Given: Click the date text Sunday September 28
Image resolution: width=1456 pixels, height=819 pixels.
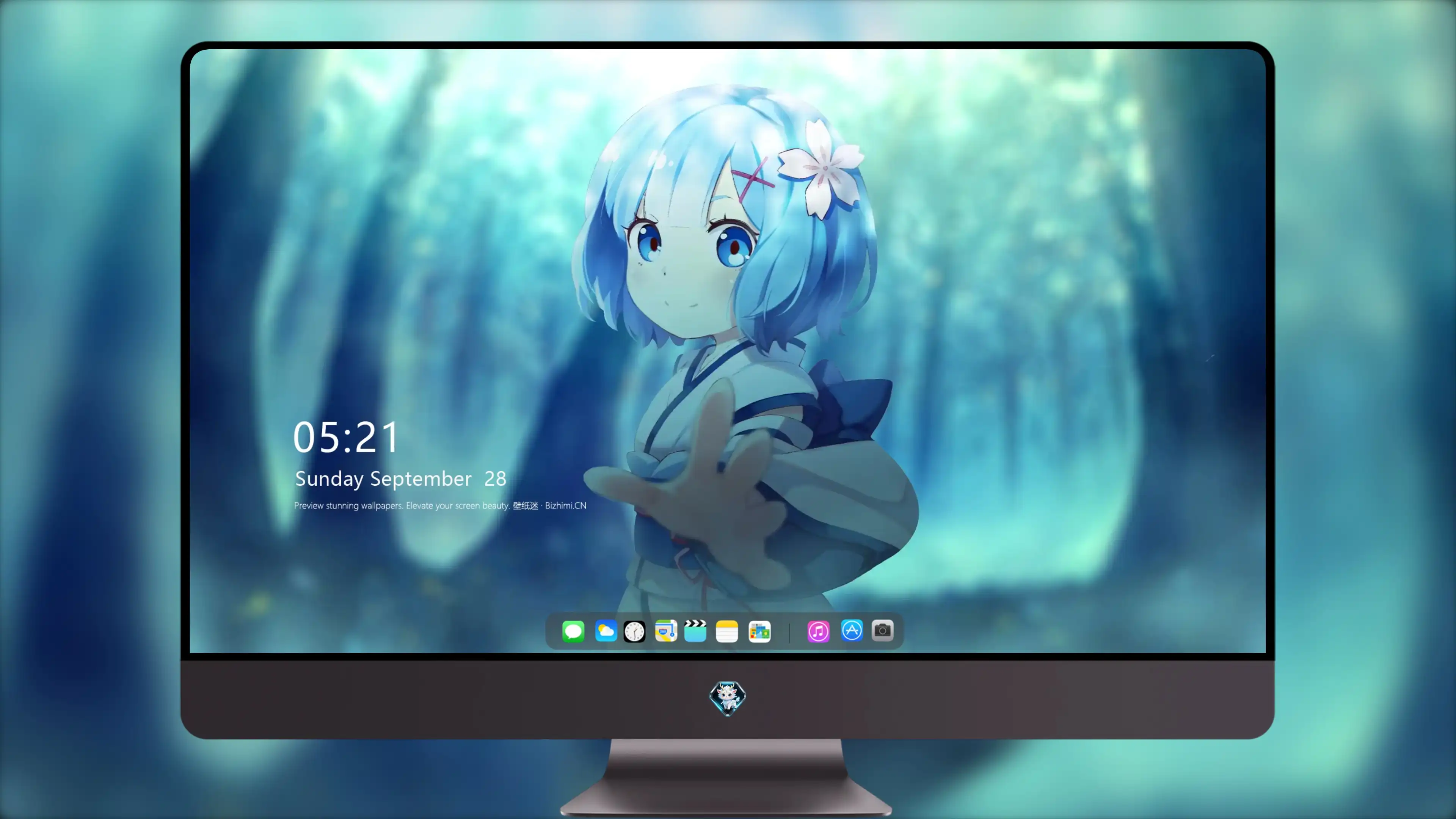Looking at the screenshot, I should pos(401,479).
